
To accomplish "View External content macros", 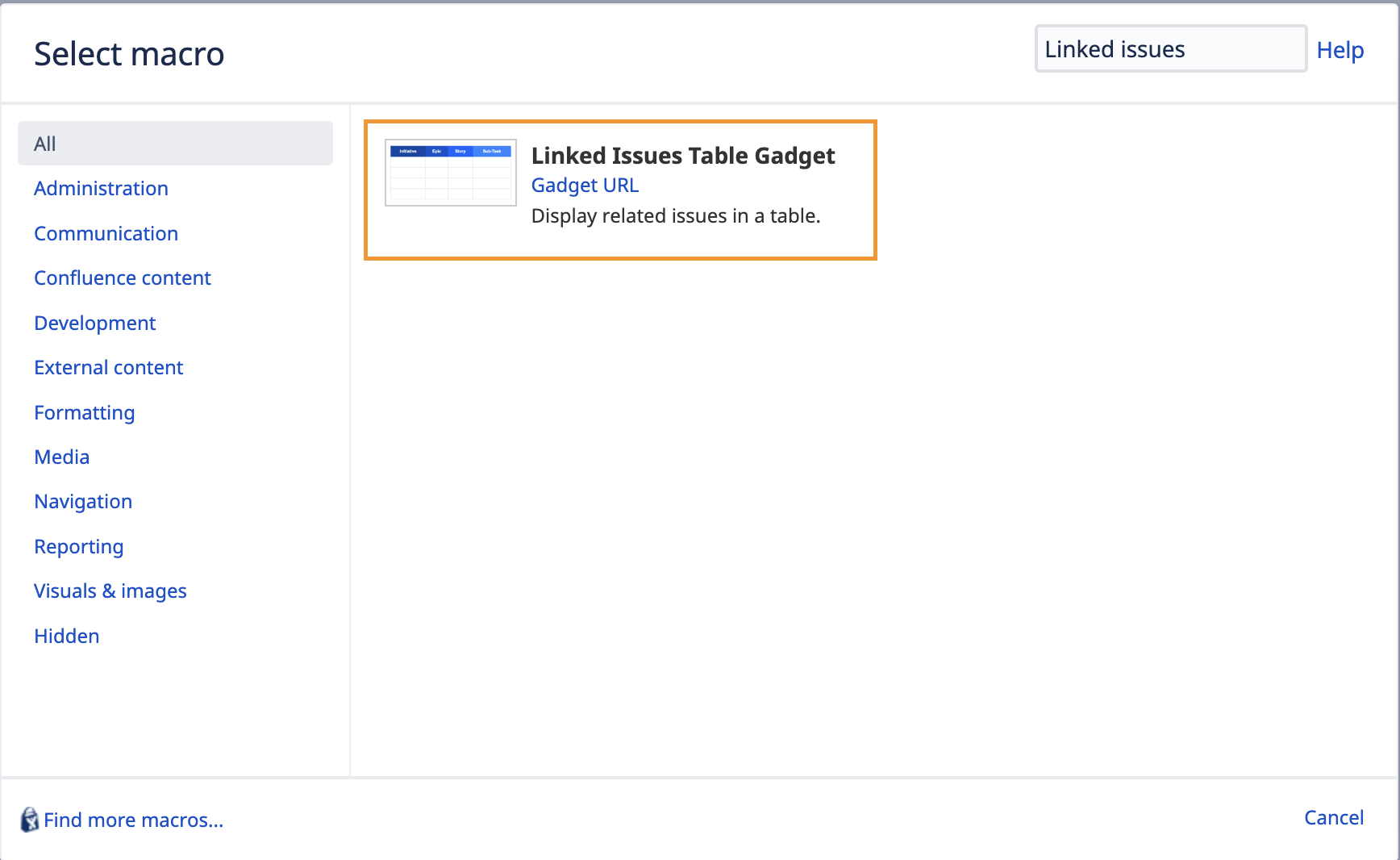I will [108, 367].
